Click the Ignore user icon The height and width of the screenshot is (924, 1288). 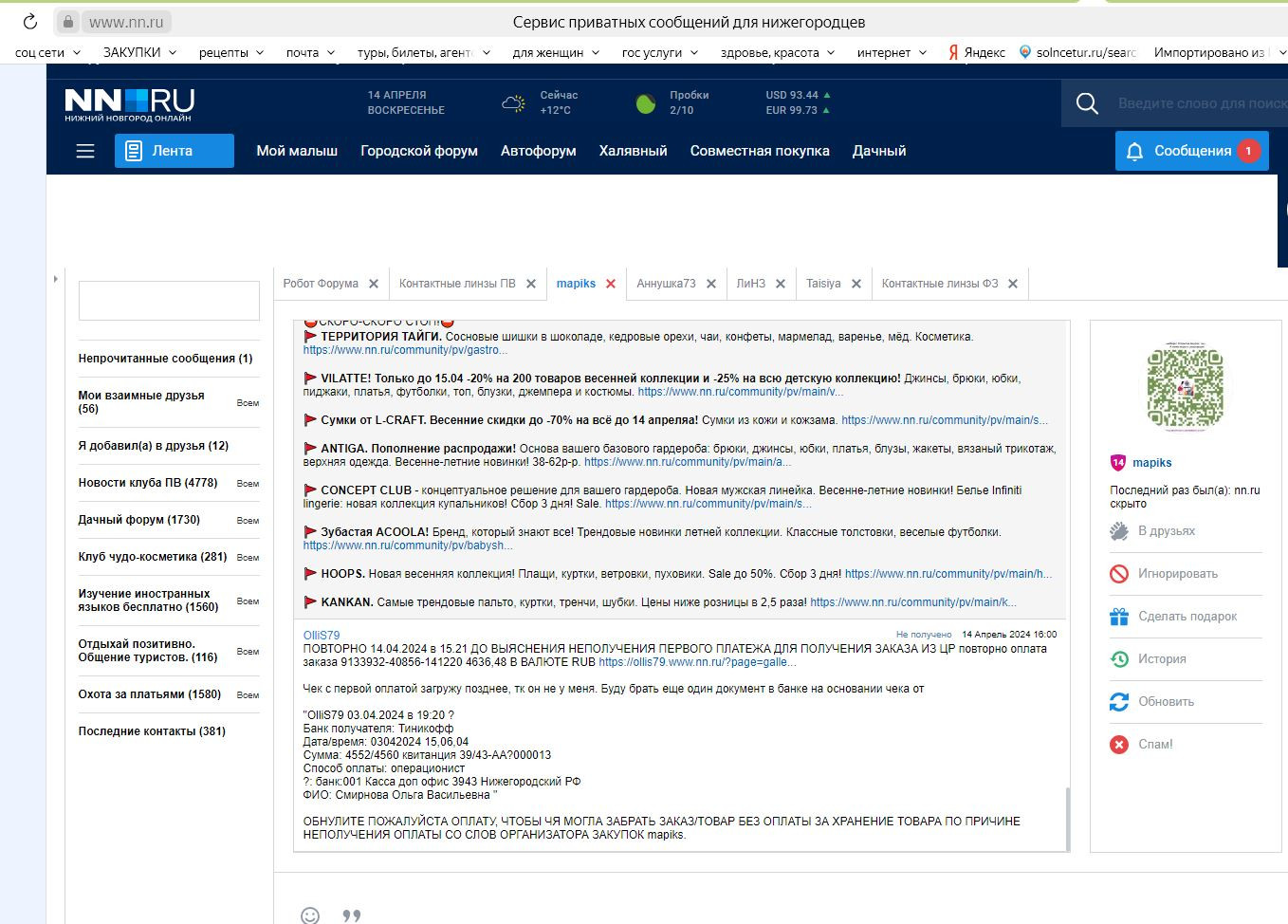tap(1119, 574)
